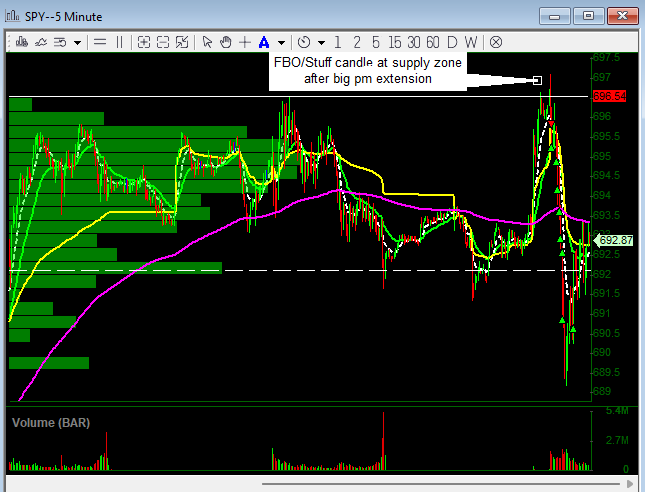Select the horizontal line drawing tool
Image resolution: width=645 pixels, height=492 pixels.
pyautogui.click(x=100, y=42)
